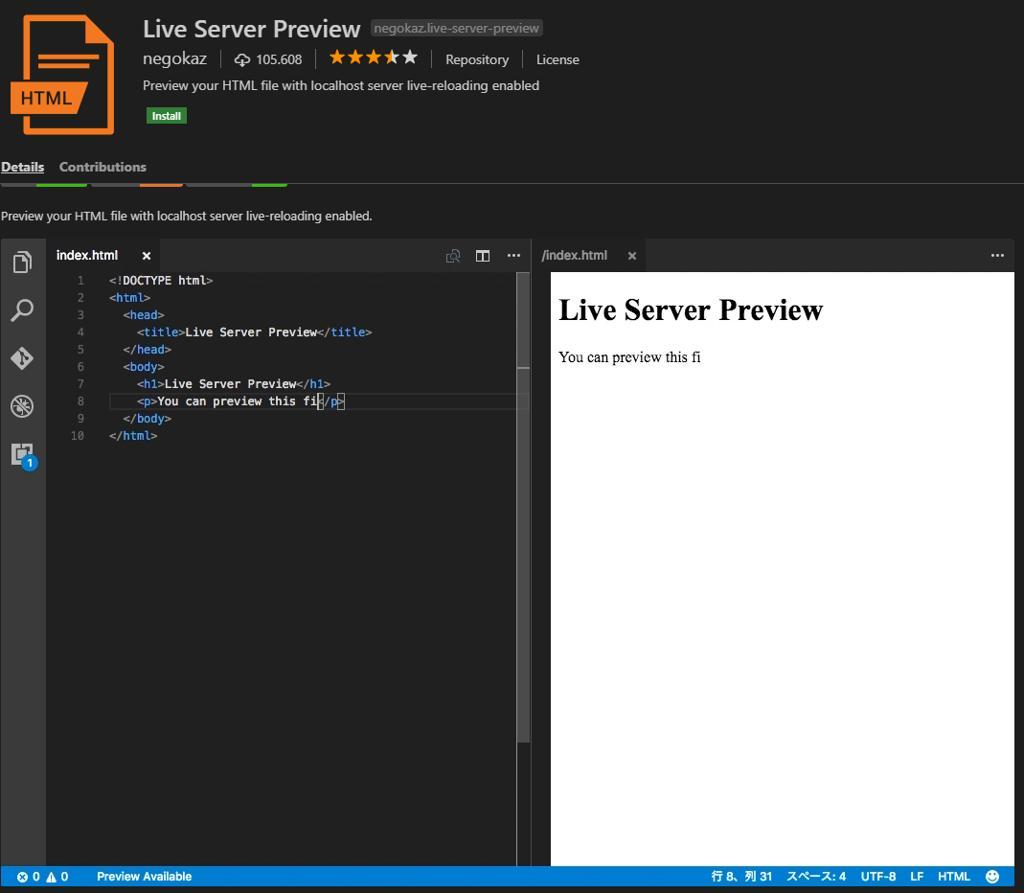Open more actions for index.html editor
Image resolution: width=1024 pixels, height=893 pixels.
click(x=513, y=255)
